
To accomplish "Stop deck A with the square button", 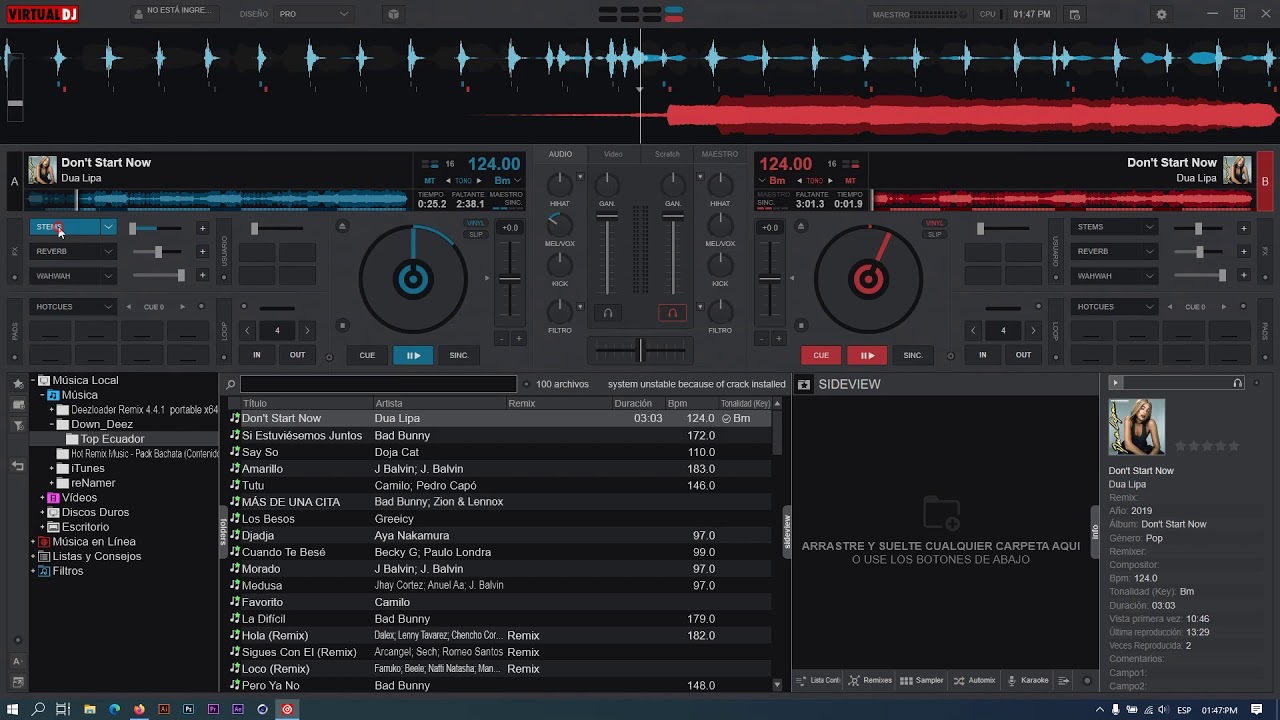I will (x=342, y=325).
